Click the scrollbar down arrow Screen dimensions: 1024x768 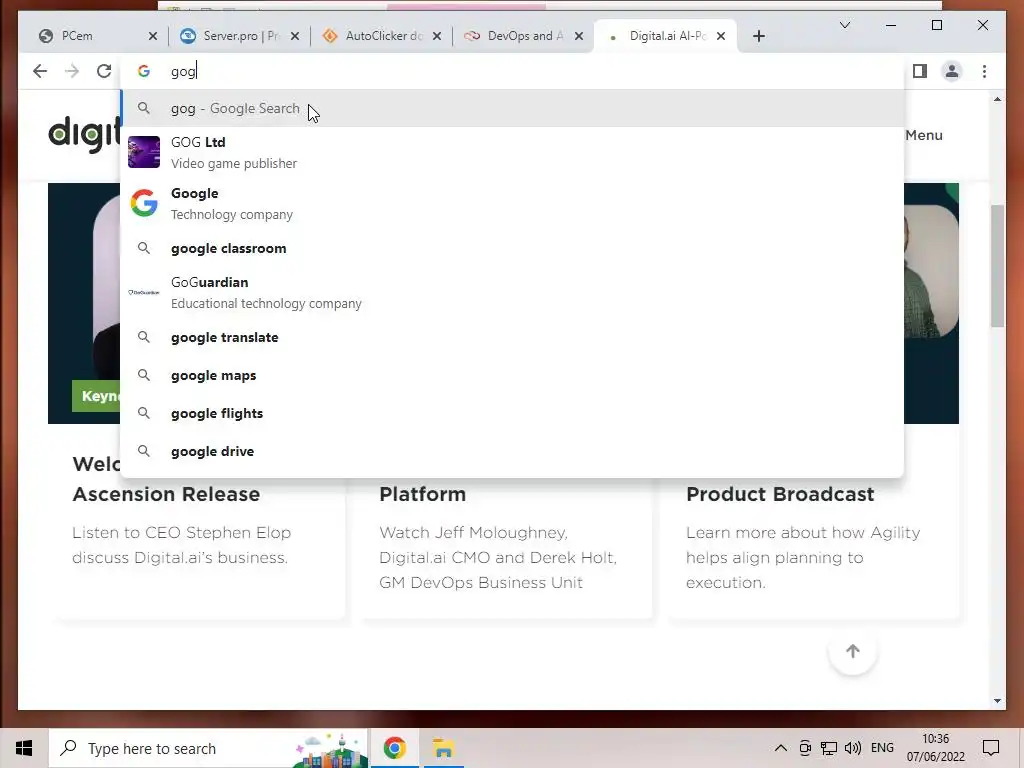click(x=997, y=701)
